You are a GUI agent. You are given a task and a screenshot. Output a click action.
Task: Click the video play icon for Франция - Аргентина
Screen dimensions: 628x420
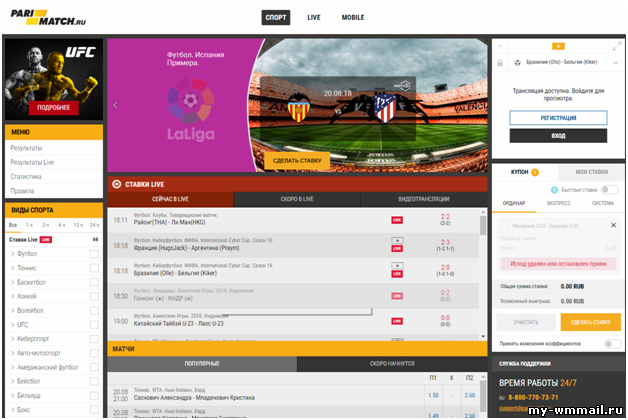pyautogui.click(x=397, y=240)
